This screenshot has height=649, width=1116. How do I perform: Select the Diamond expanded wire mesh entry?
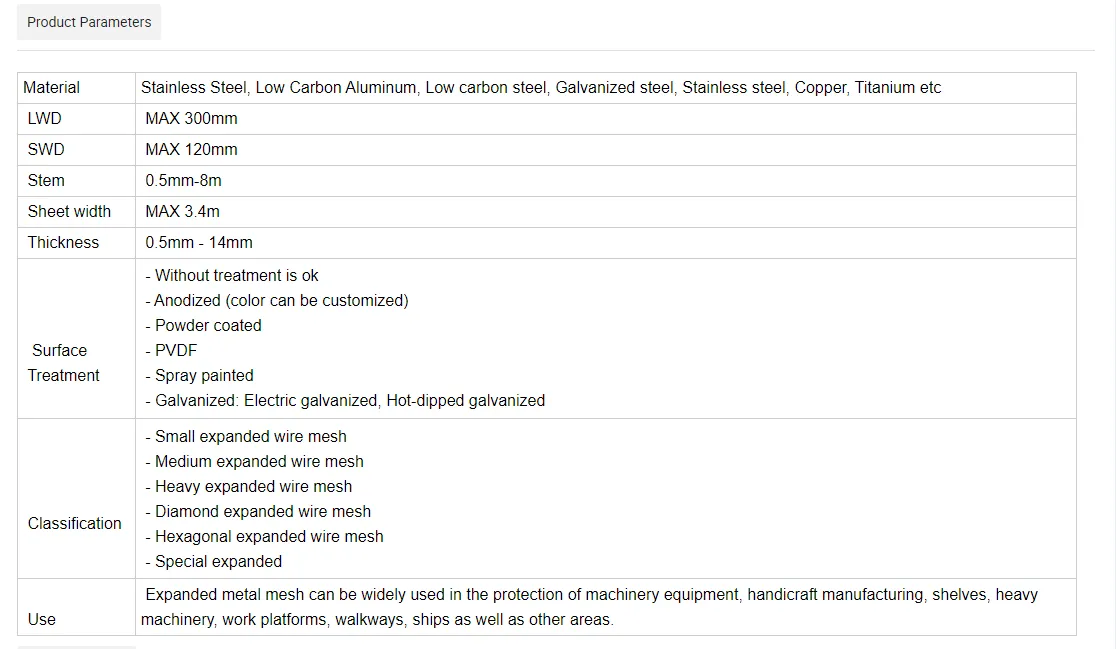262,512
